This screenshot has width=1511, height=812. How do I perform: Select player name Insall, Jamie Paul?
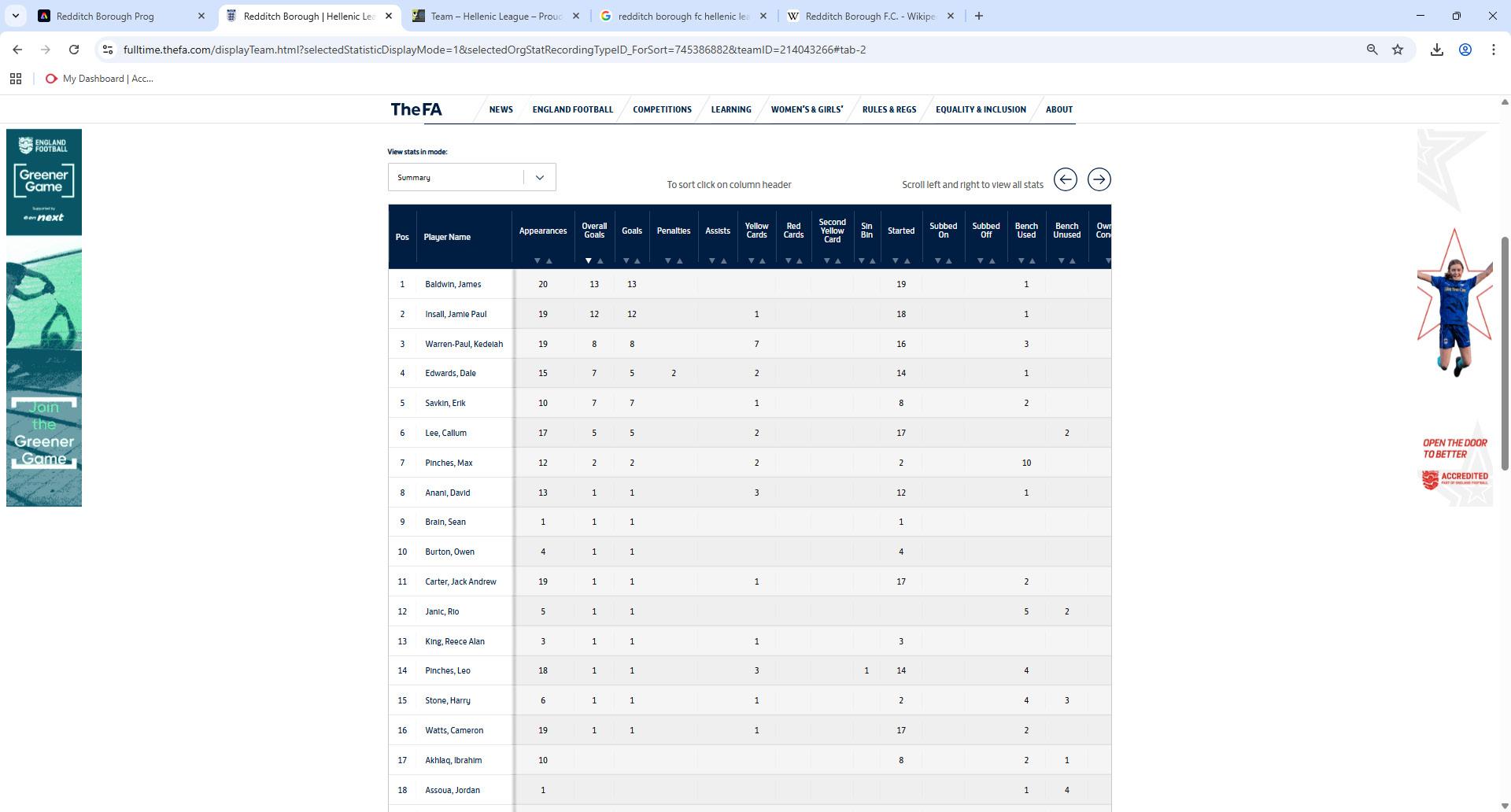[456, 314]
